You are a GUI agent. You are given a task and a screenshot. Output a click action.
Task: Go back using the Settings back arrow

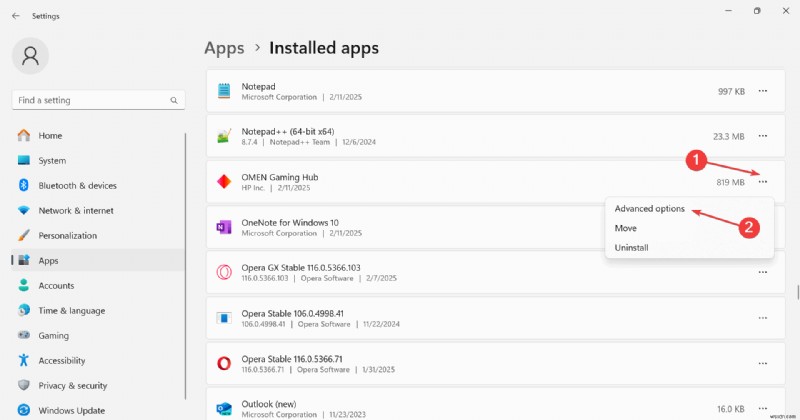coord(16,16)
